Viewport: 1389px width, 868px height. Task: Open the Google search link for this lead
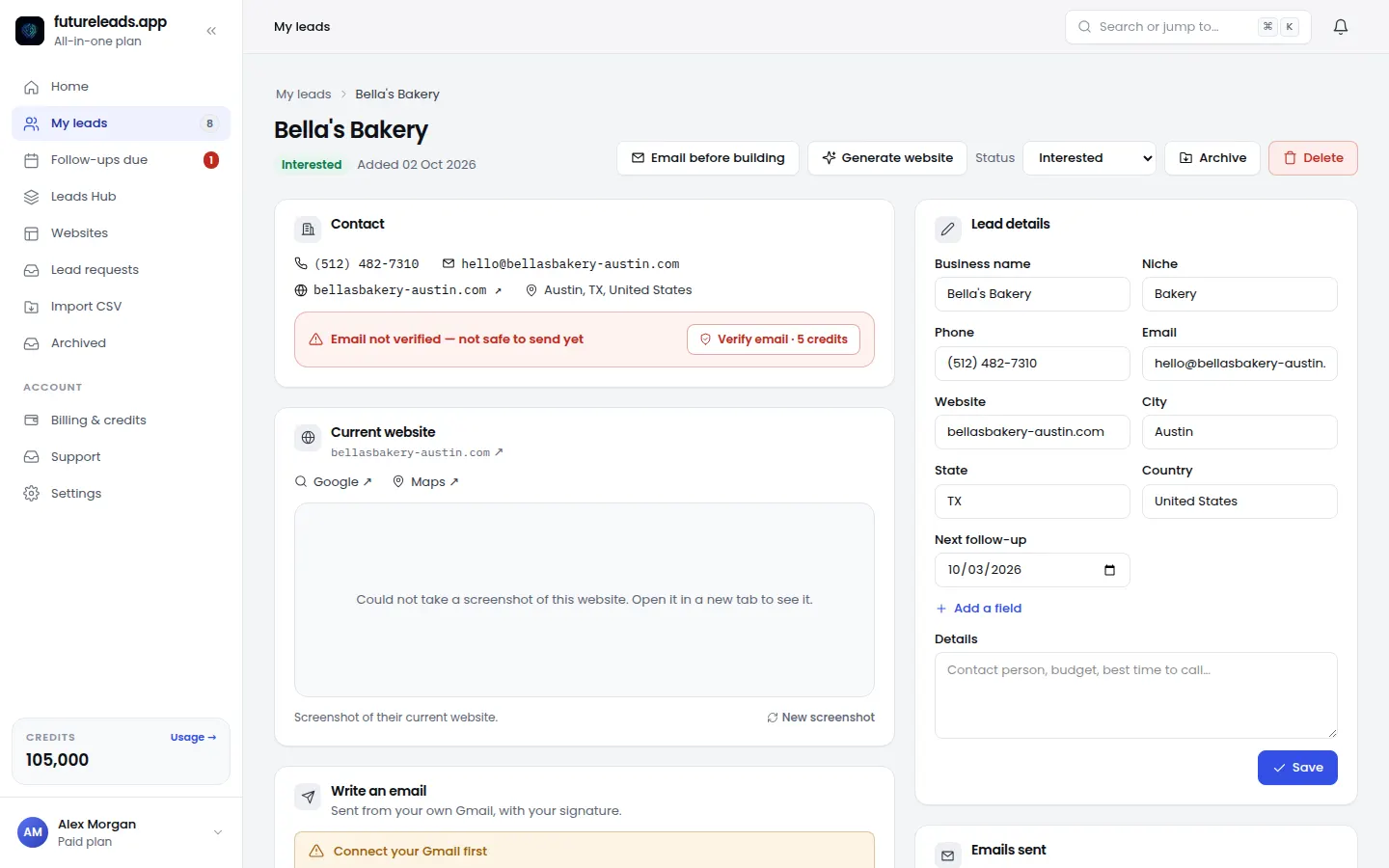(x=334, y=482)
